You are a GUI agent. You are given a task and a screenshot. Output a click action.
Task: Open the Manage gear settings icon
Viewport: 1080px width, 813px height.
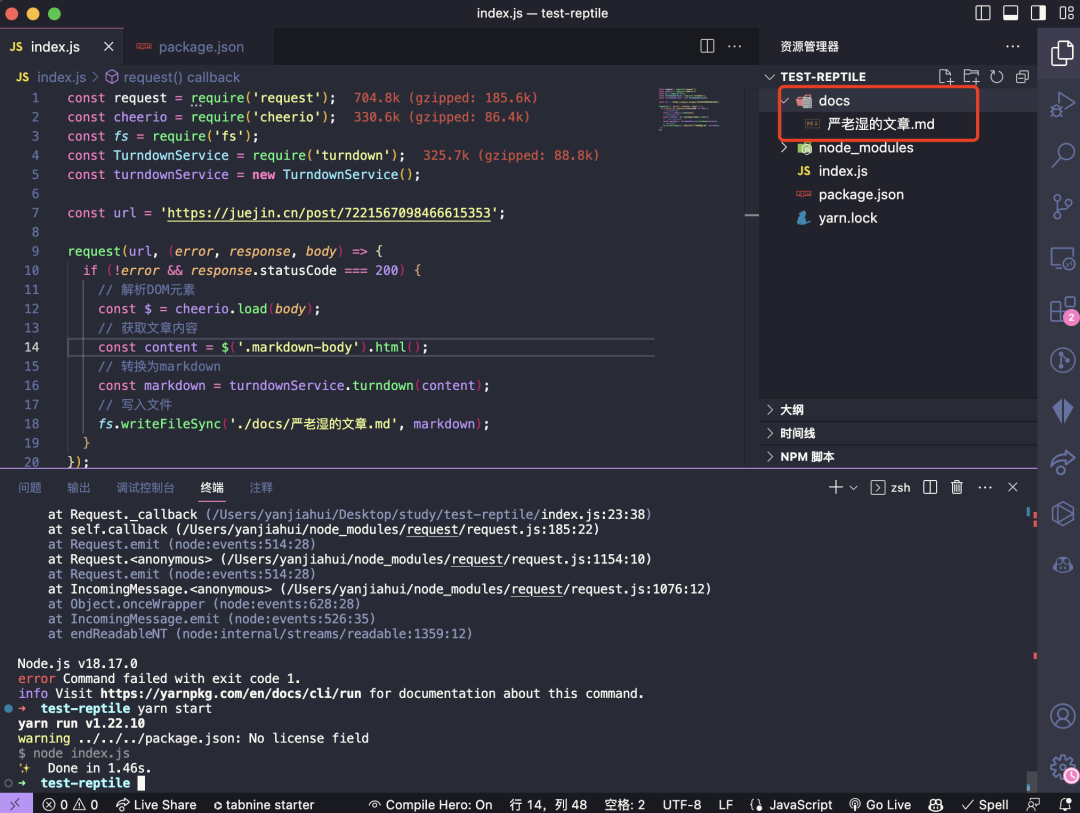tap(1061, 766)
